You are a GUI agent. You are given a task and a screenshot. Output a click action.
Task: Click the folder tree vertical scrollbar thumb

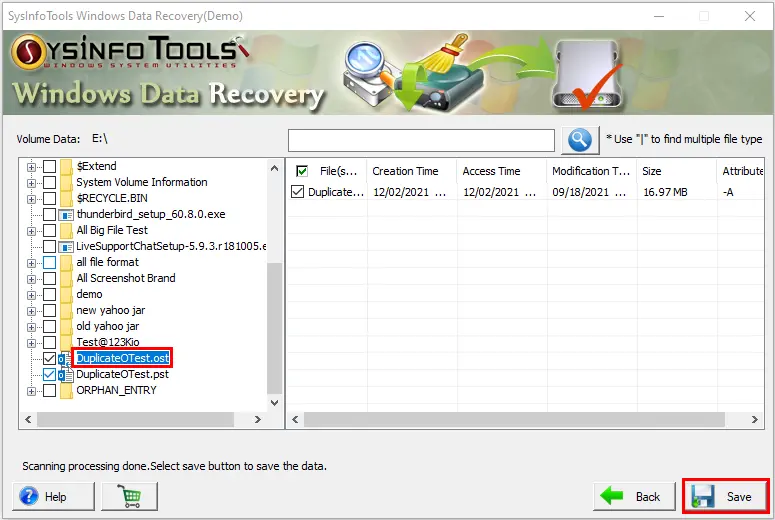274,328
